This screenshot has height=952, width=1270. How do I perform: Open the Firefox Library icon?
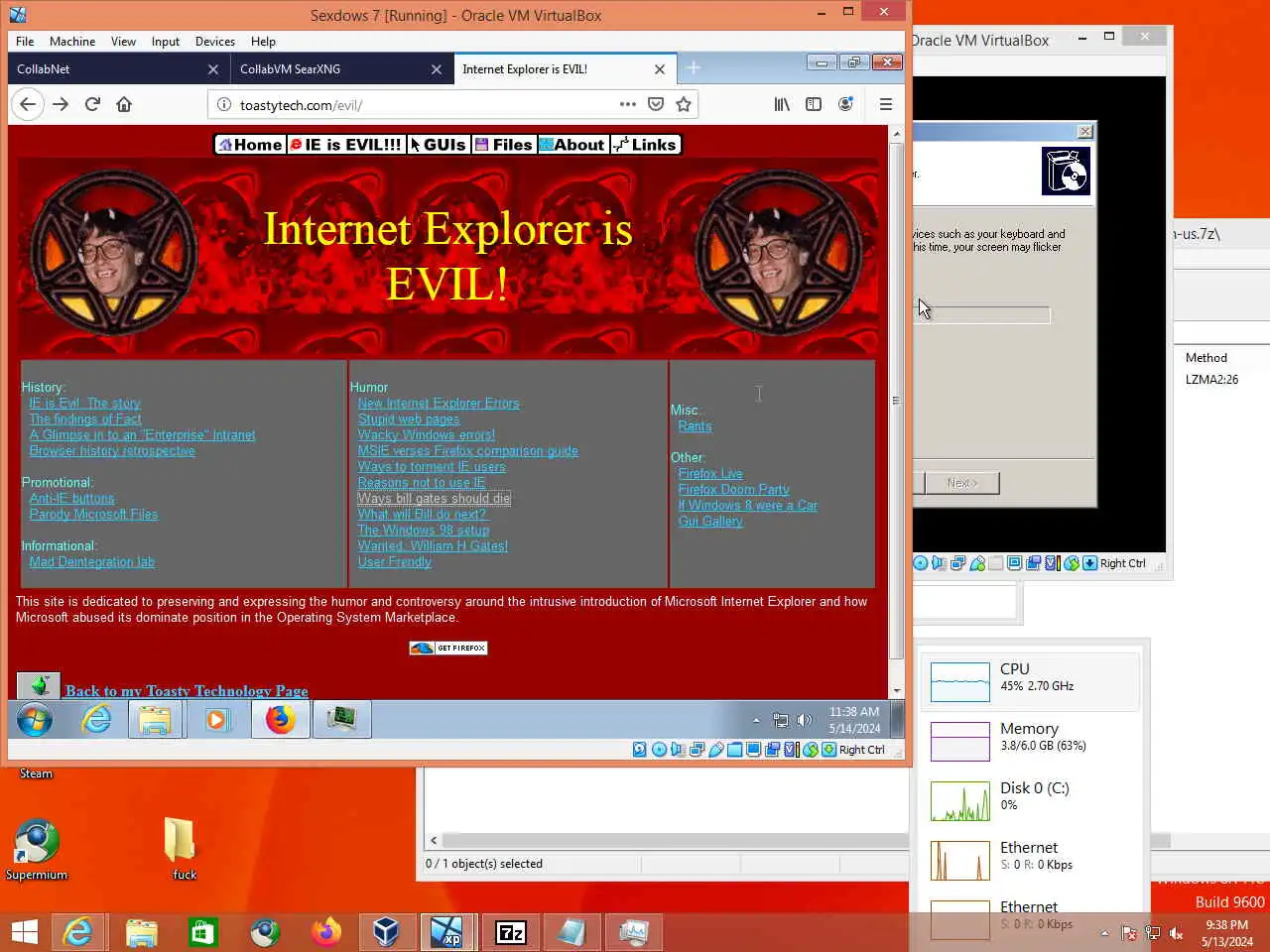[783, 104]
